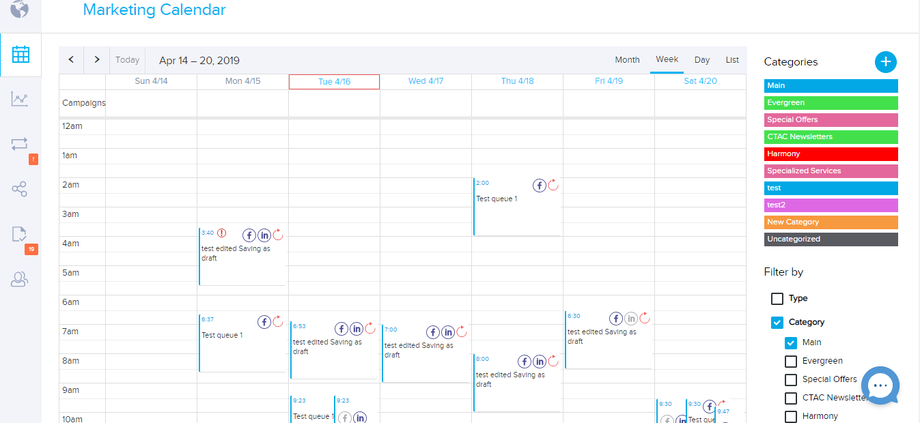Open Monday 6:37 Test queue 1 event

point(243,343)
